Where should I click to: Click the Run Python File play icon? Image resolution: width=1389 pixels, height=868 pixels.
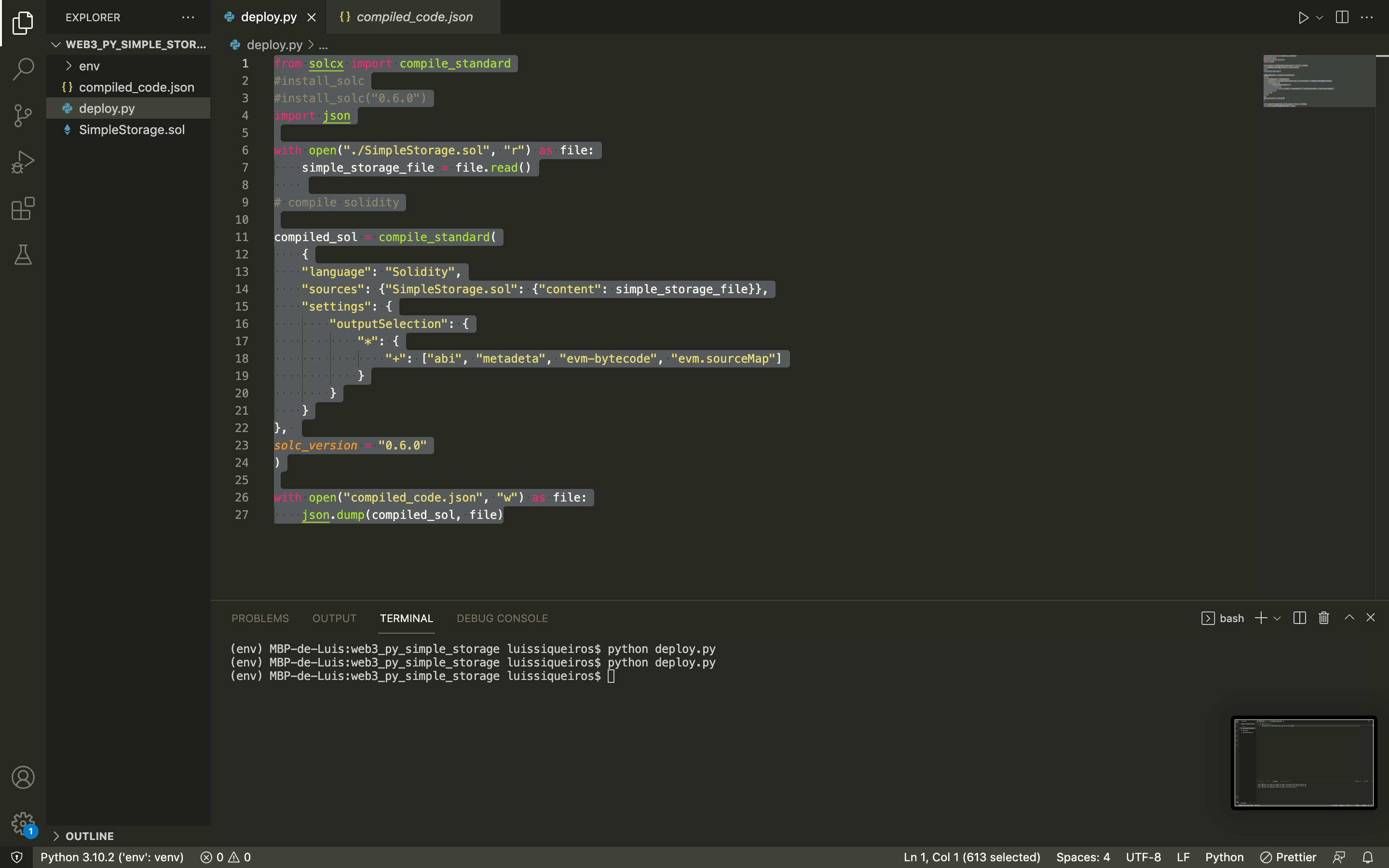1303,18
